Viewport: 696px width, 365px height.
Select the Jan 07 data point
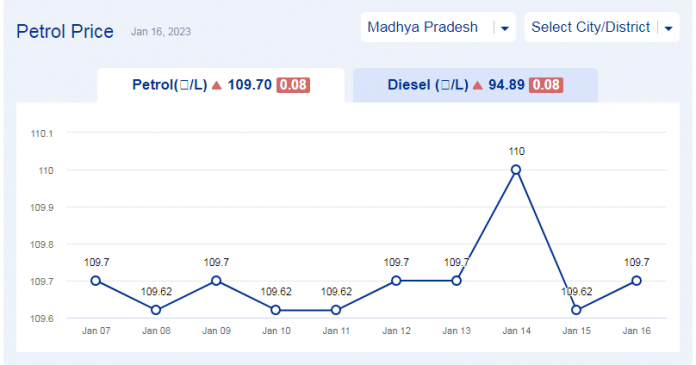click(x=95, y=281)
